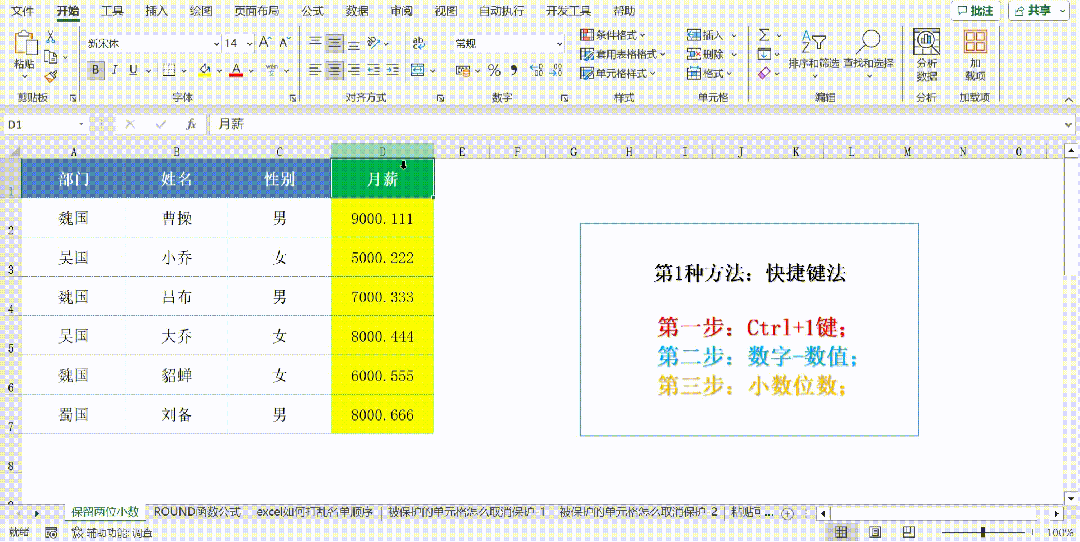Toggle middle vertical alignment
Viewport: 1080px width, 542px height.
(334, 43)
